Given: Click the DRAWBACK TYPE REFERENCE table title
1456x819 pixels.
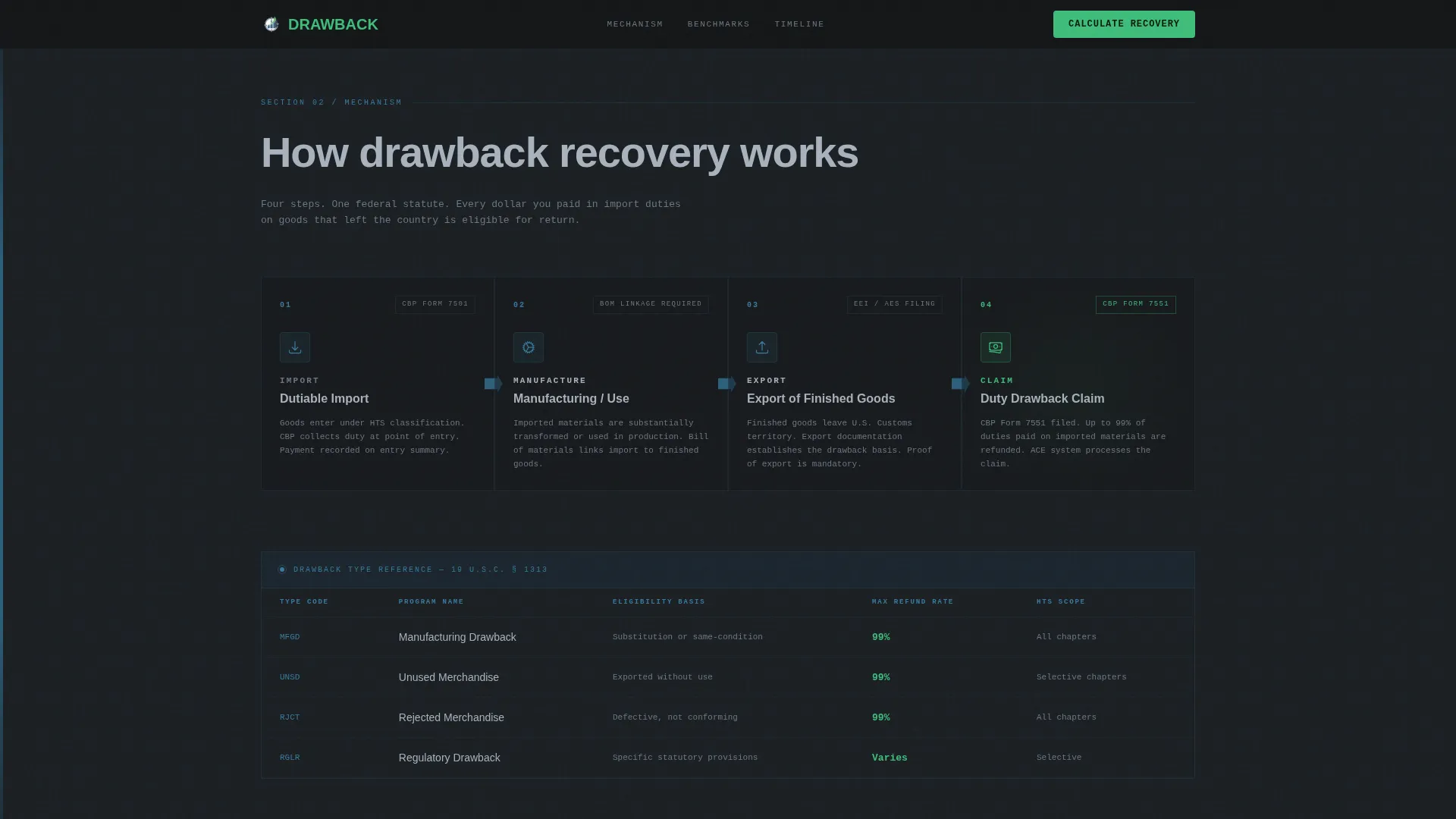Looking at the screenshot, I should (420, 570).
